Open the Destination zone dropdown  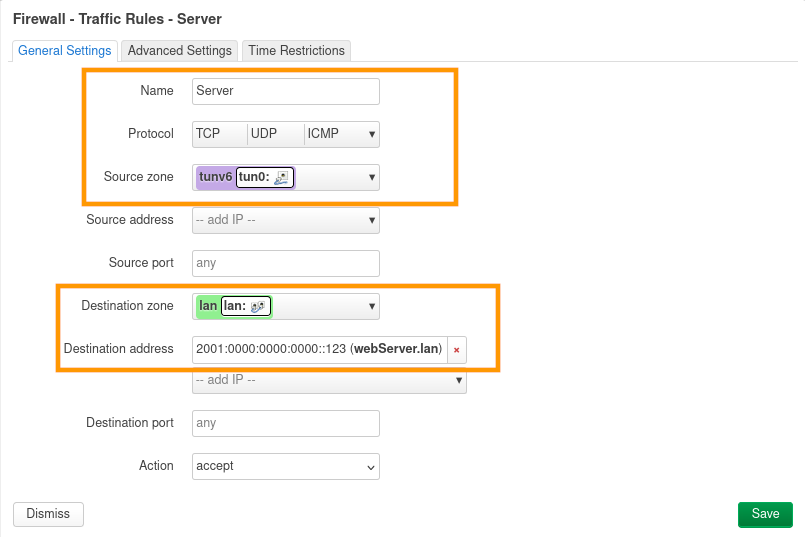tap(372, 306)
